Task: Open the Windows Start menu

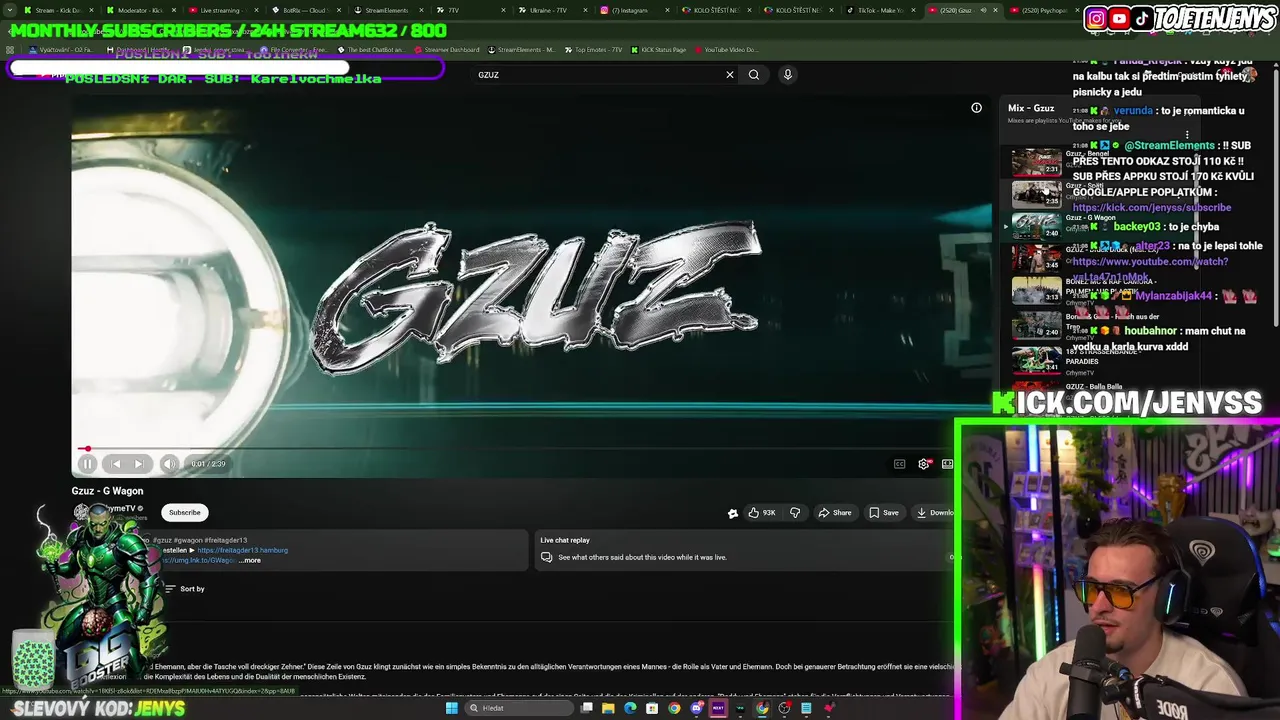Action: pyautogui.click(x=451, y=708)
